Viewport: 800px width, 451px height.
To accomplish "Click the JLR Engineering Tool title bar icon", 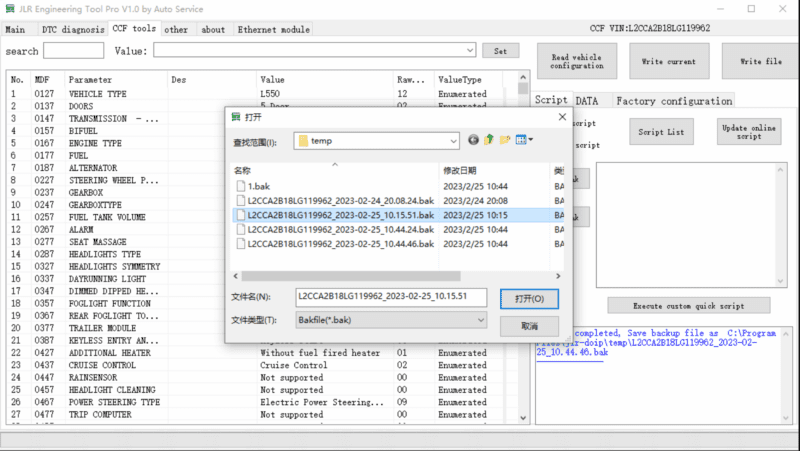I will (10, 9).
